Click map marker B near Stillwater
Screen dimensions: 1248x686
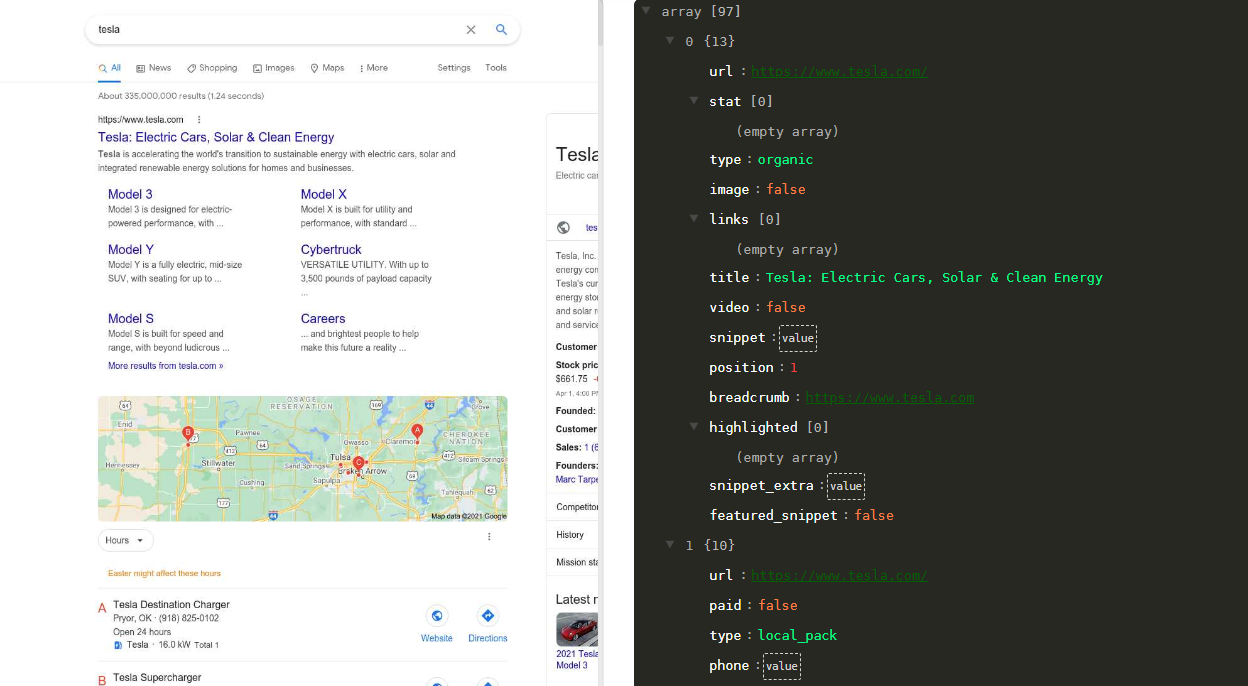click(x=187, y=433)
